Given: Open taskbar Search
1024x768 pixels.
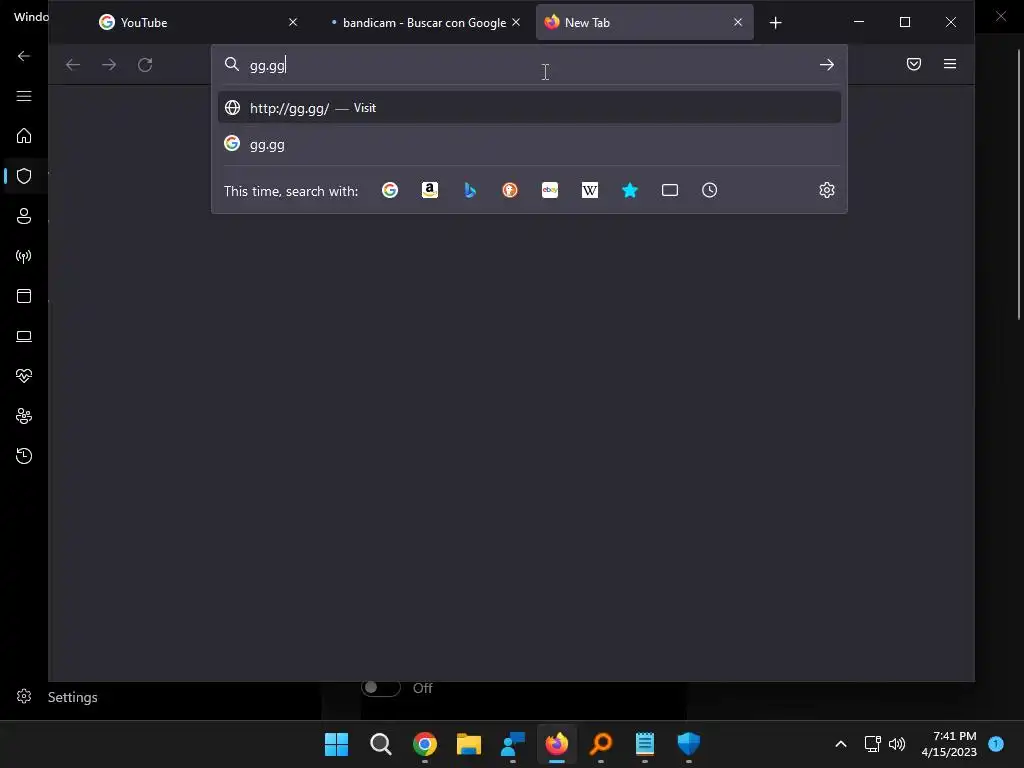Looking at the screenshot, I should tap(381, 744).
